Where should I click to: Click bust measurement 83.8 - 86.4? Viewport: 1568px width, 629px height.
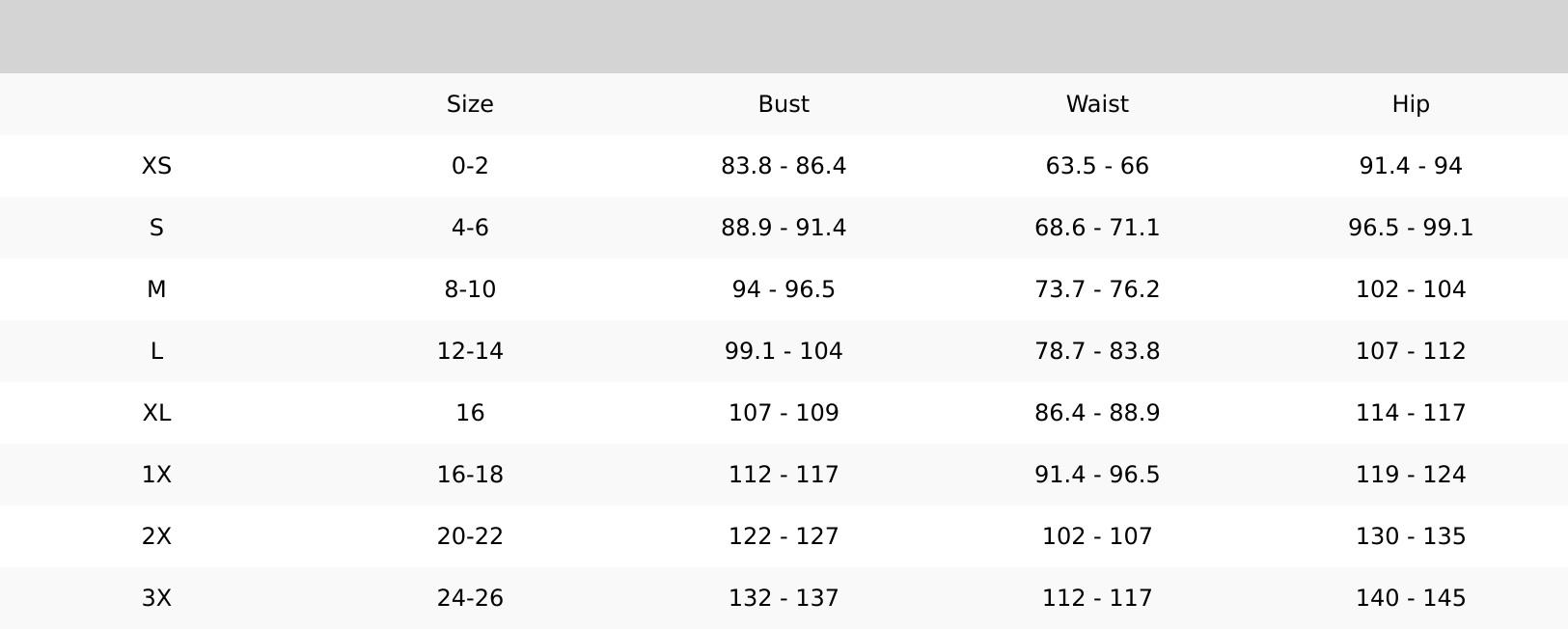point(784,166)
